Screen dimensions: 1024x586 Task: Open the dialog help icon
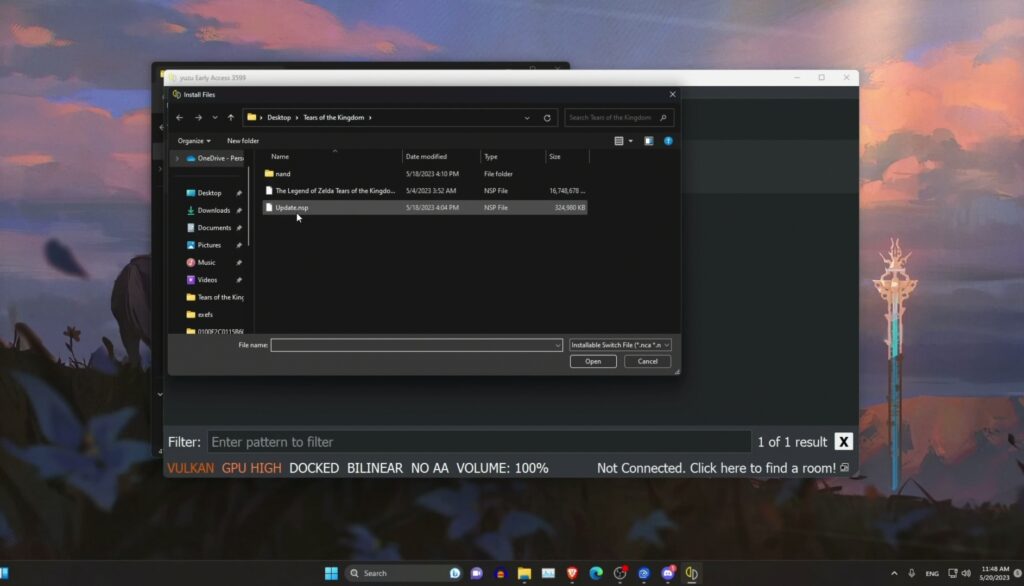(x=668, y=140)
